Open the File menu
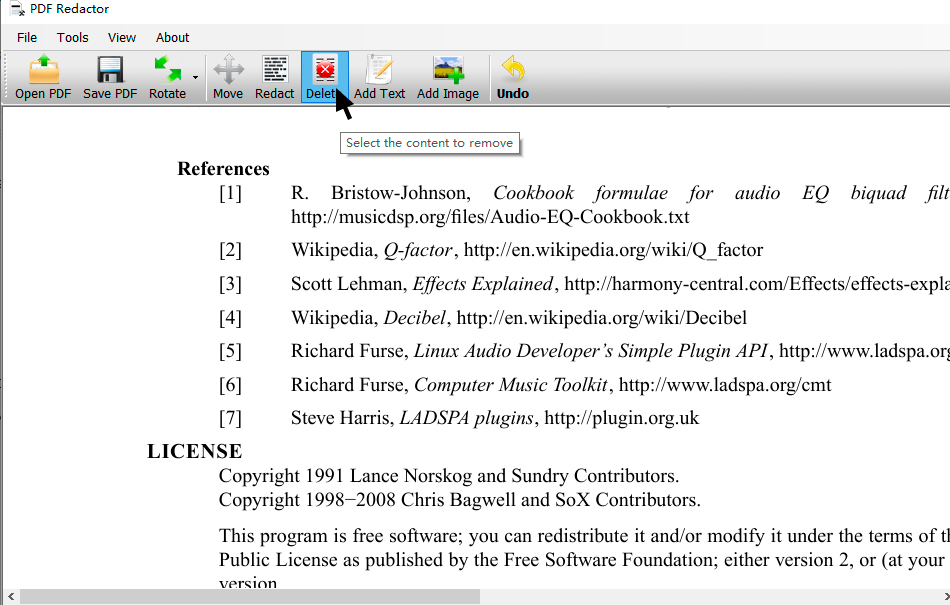The image size is (950, 605). 27,38
